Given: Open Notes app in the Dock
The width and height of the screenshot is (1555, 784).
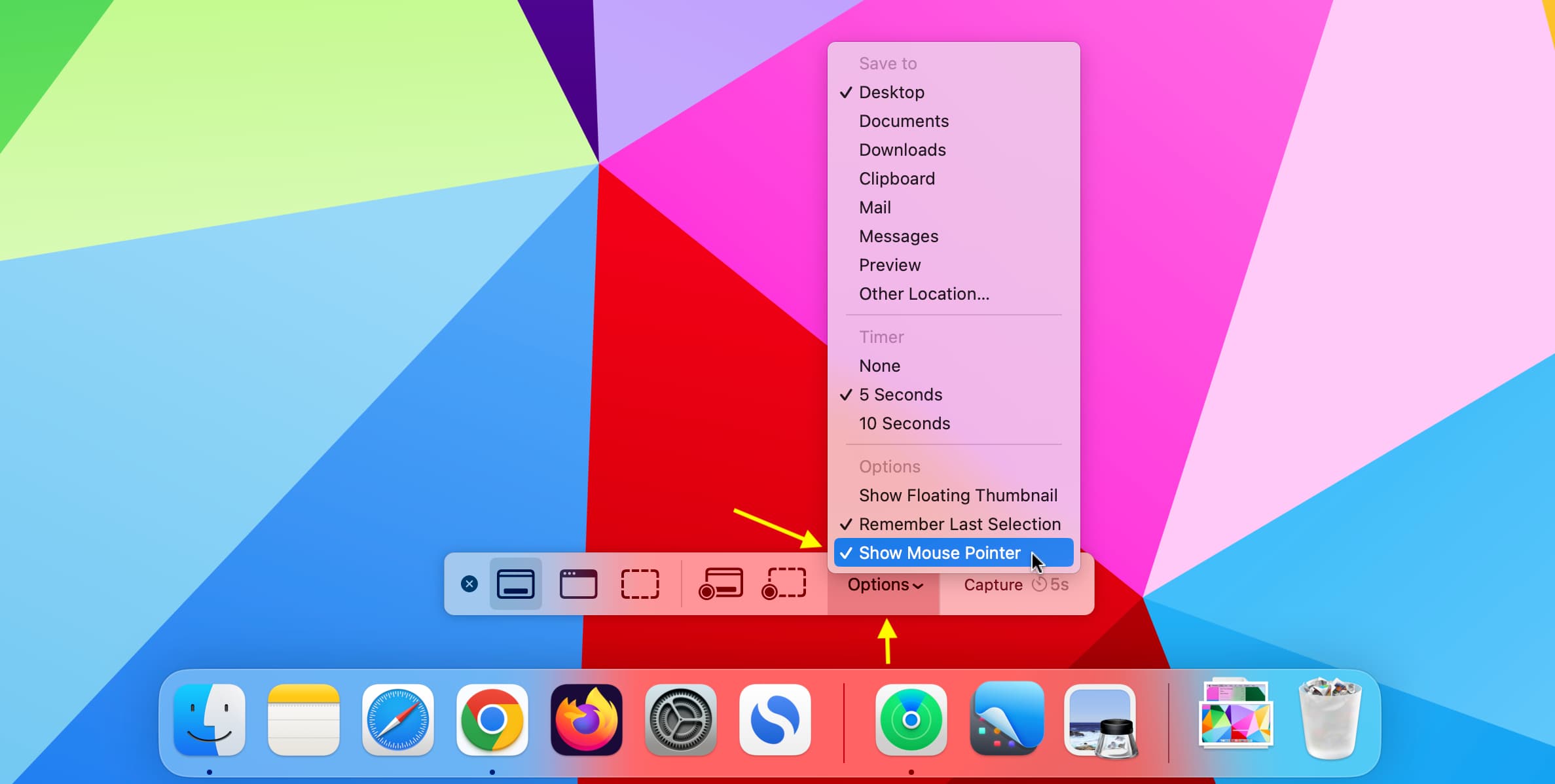Looking at the screenshot, I should click(x=304, y=720).
